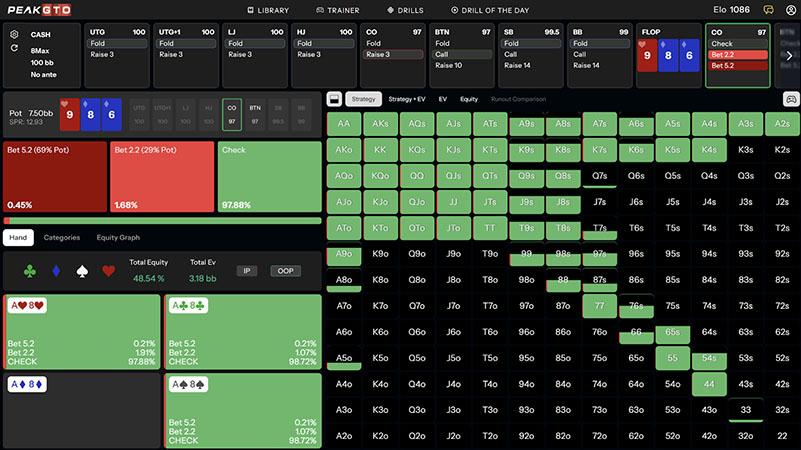The width and height of the screenshot is (801, 450).
Task: Filter by the white spades suit icon
Action: pos(83,271)
